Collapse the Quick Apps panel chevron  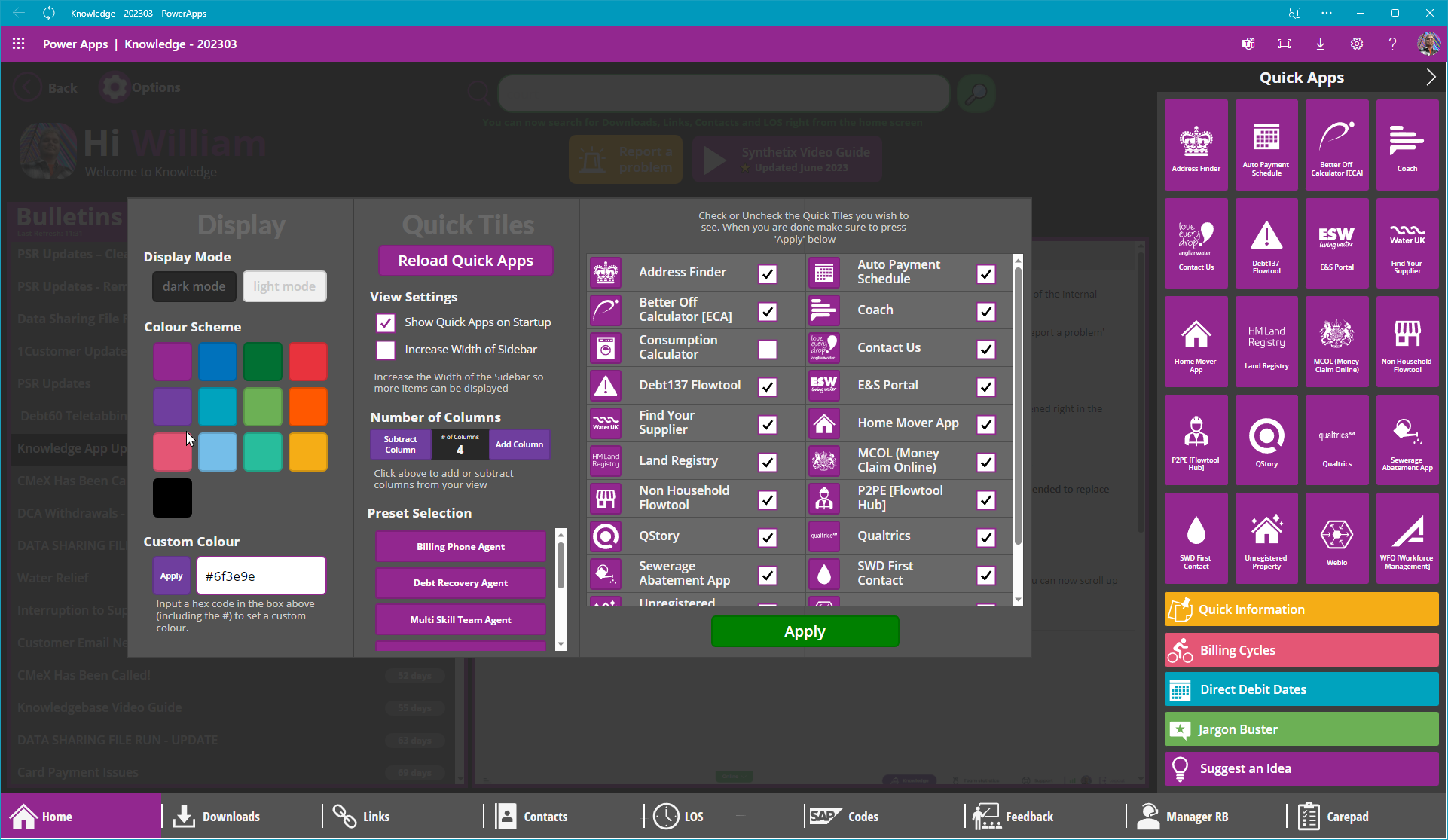pyautogui.click(x=1430, y=78)
